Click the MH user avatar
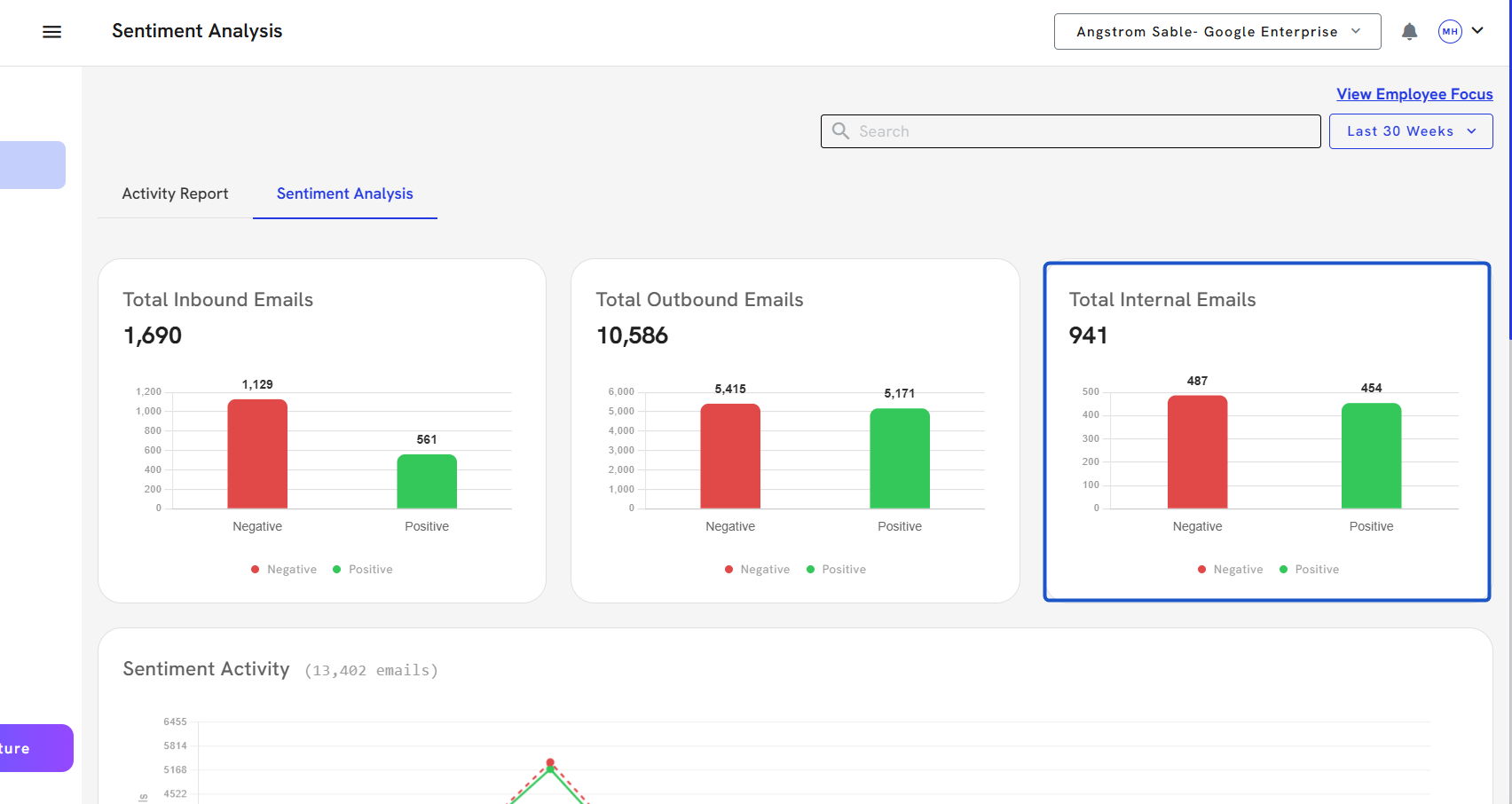This screenshot has height=804, width=1512. (x=1450, y=32)
